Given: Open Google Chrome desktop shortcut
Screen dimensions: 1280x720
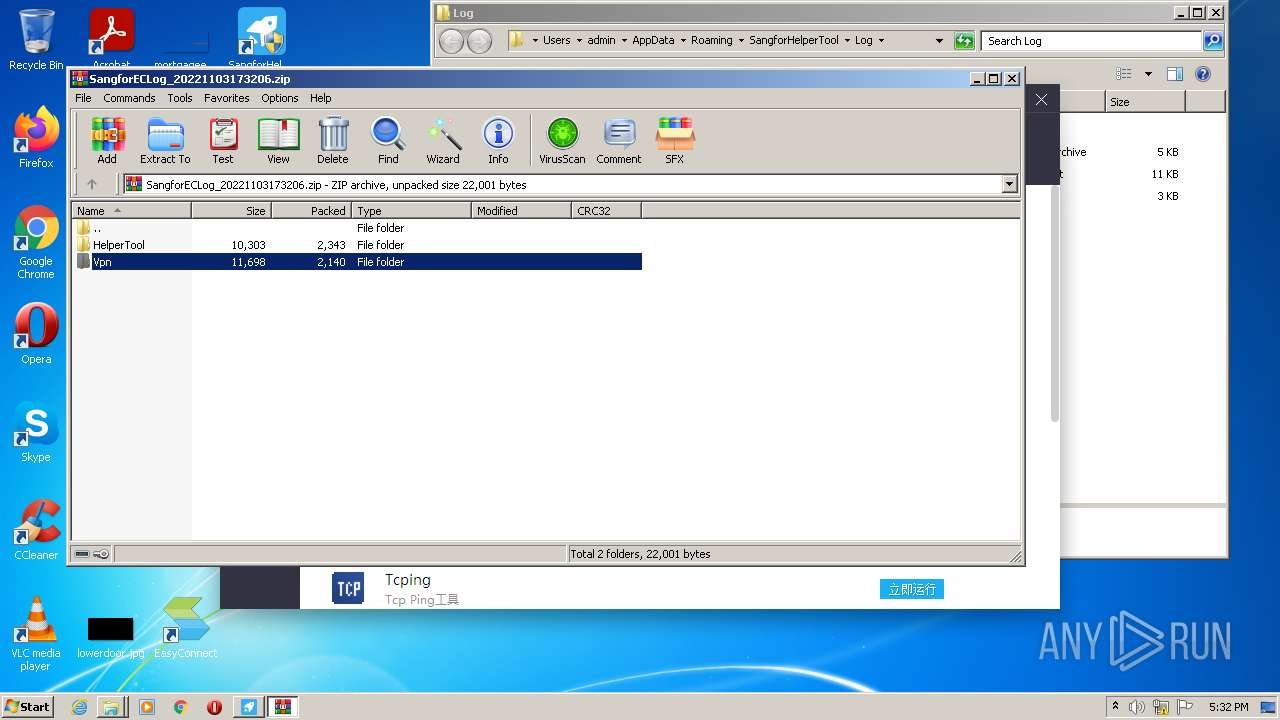Looking at the screenshot, I should pyautogui.click(x=36, y=243).
